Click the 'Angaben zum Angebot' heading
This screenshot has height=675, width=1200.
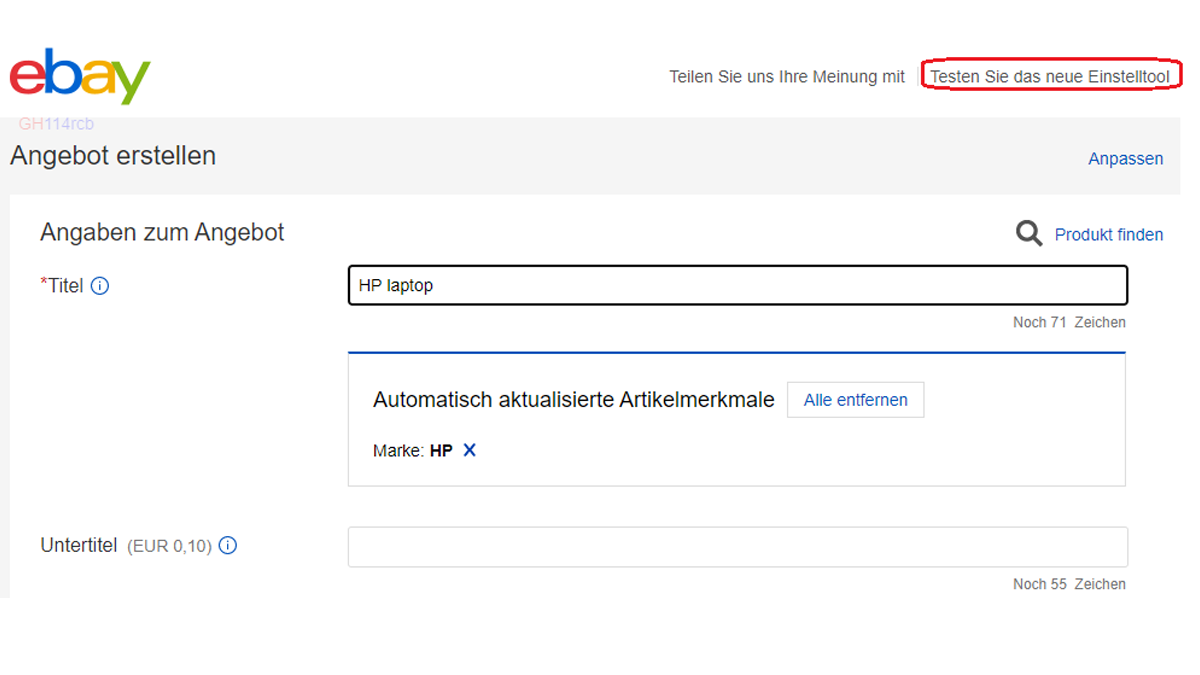coord(162,233)
